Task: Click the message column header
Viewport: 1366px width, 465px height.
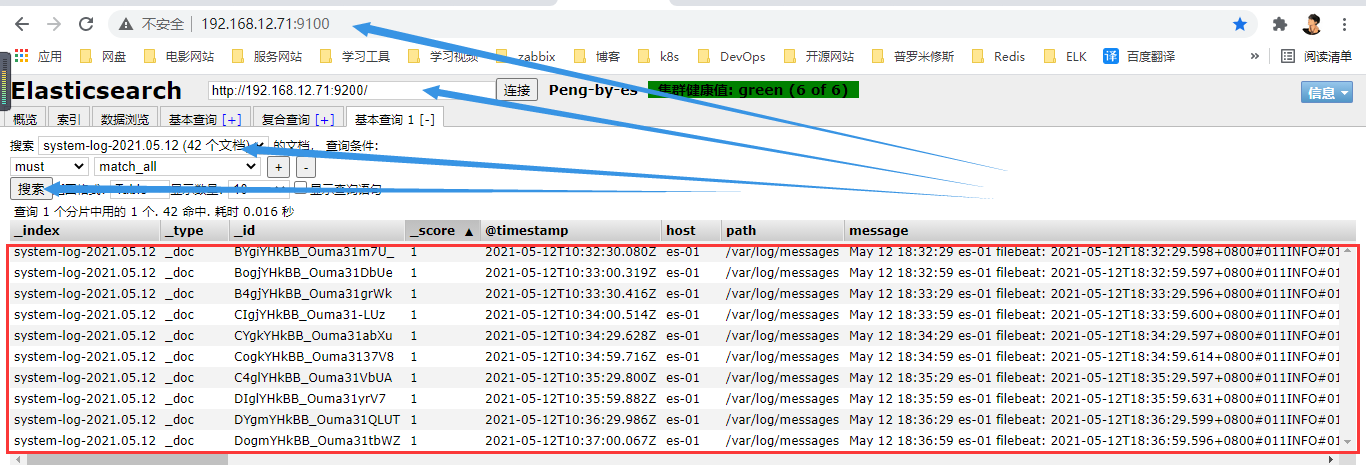Action: tap(1099, 231)
